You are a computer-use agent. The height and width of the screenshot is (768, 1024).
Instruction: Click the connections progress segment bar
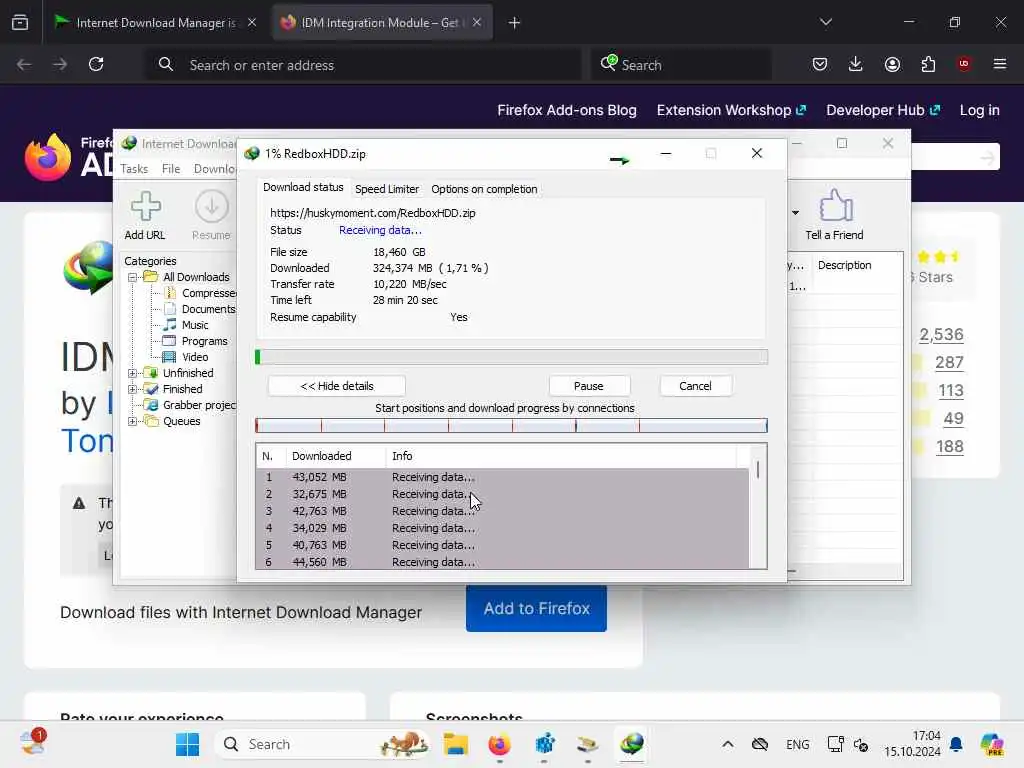tap(511, 426)
